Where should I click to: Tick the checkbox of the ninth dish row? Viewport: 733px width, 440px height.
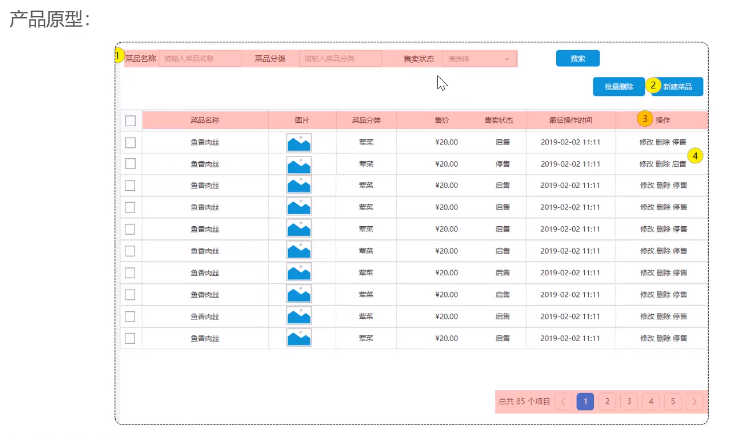click(130, 317)
